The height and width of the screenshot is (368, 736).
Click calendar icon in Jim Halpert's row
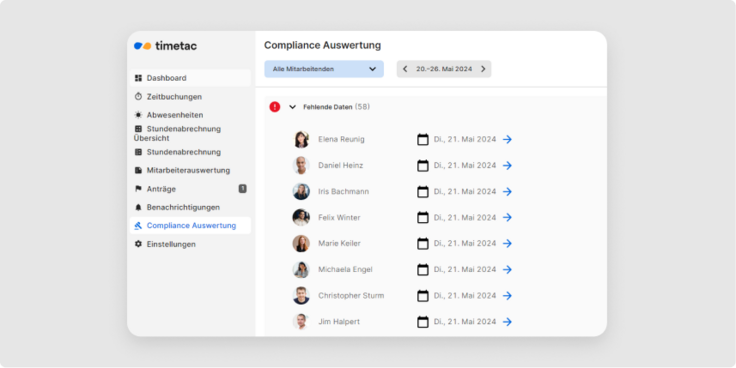(423, 322)
